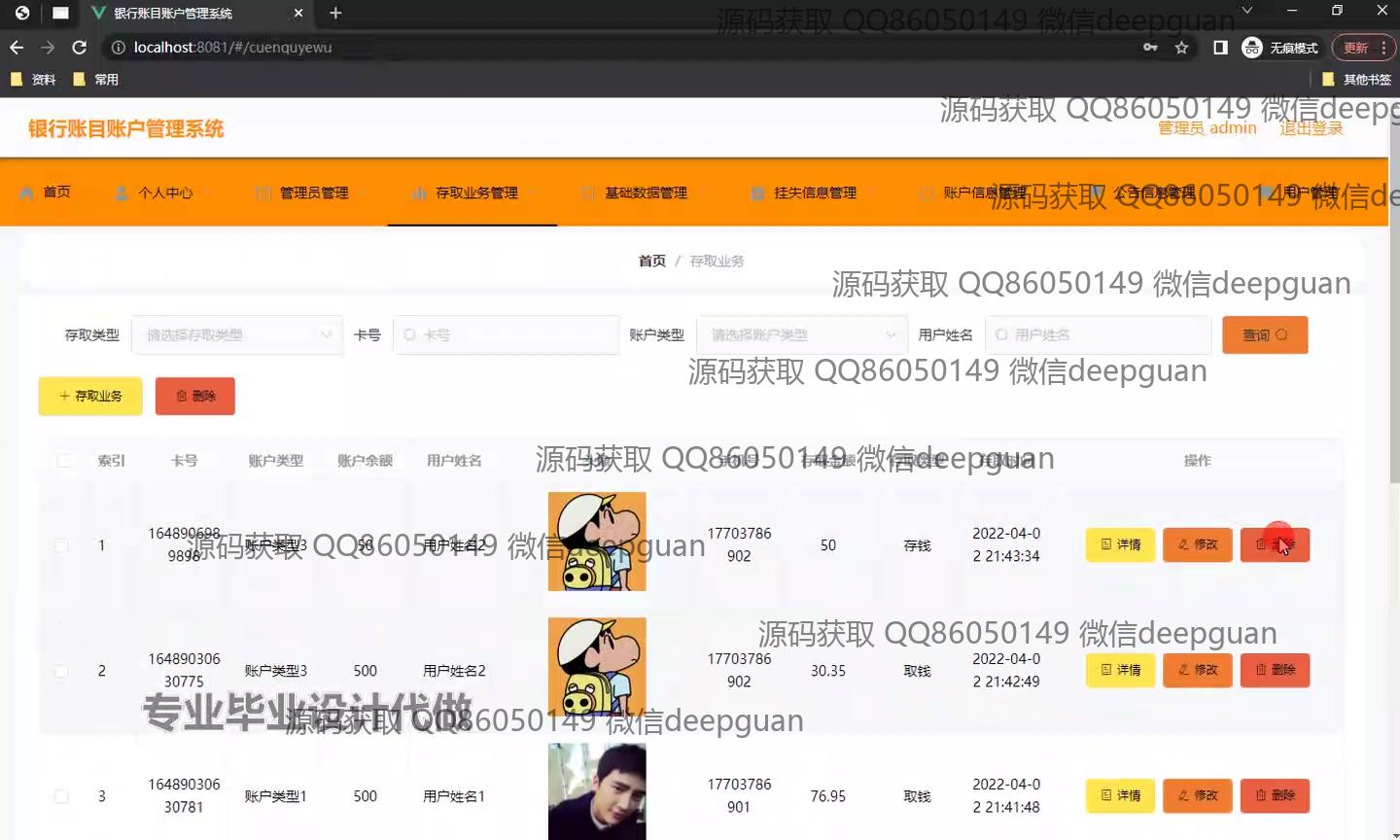Click the man photo thumbnail in row 3
The height and width of the screenshot is (840, 1400).
pyautogui.click(x=597, y=791)
